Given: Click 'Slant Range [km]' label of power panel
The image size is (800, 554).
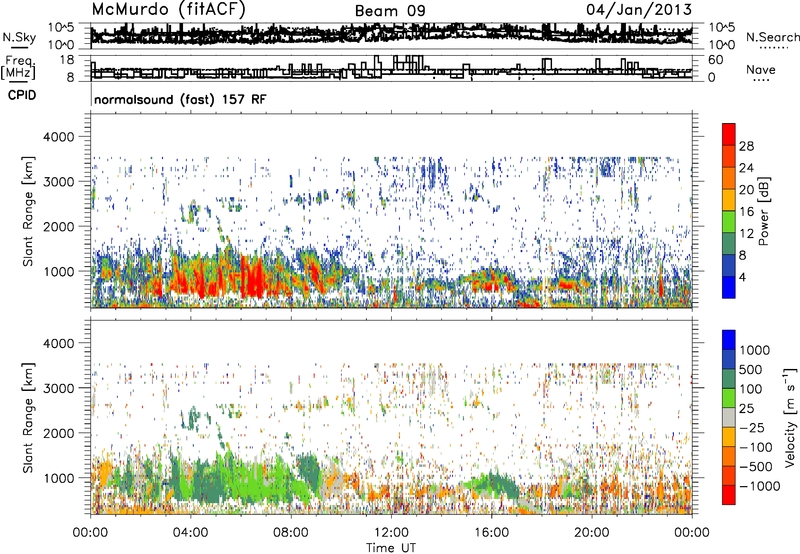Looking at the screenshot, I should [x=28, y=211].
